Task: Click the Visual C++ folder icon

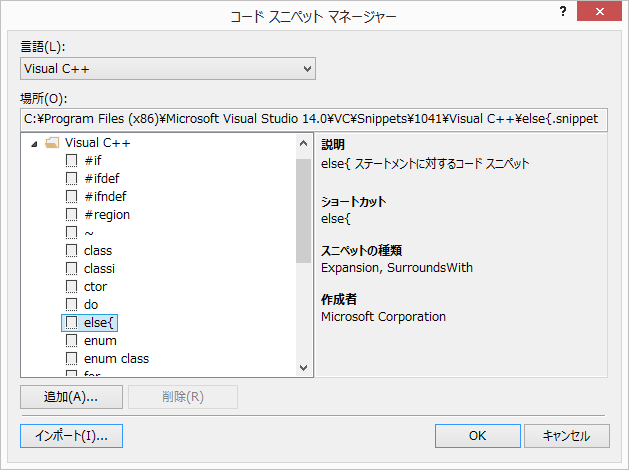Action: click(x=52, y=143)
